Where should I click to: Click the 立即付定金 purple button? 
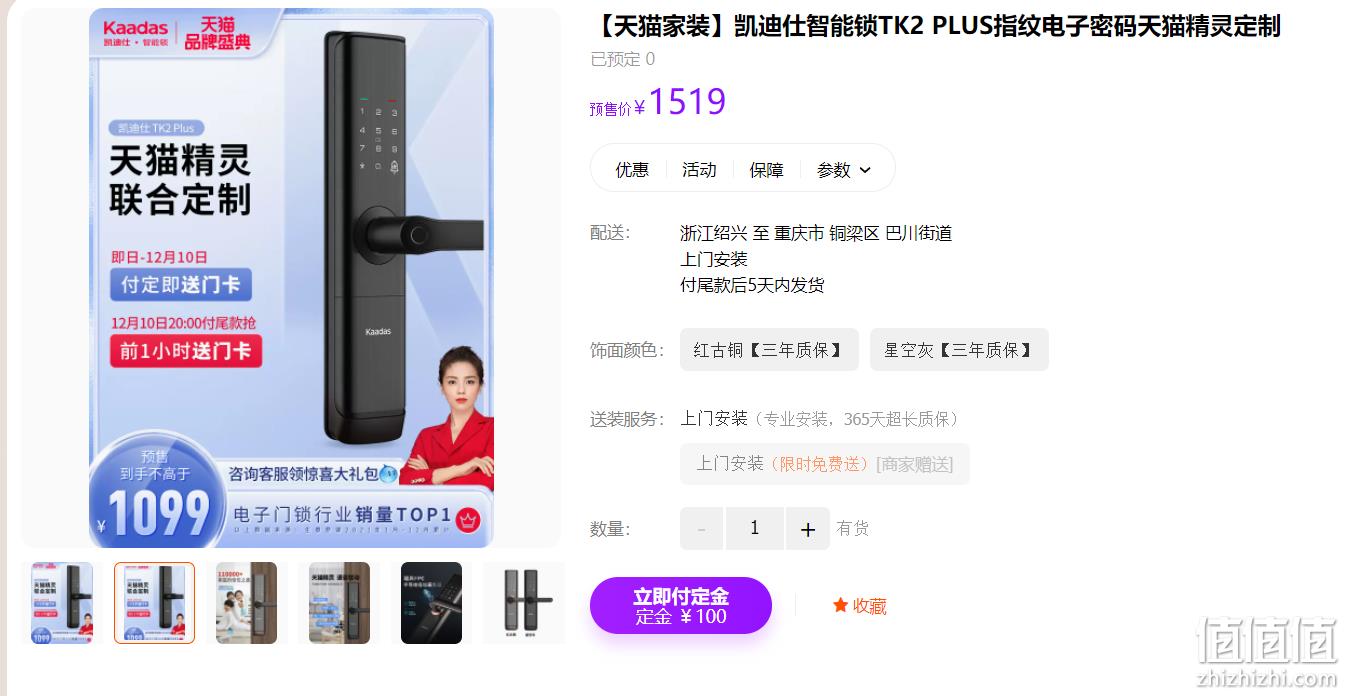tap(681, 605)
